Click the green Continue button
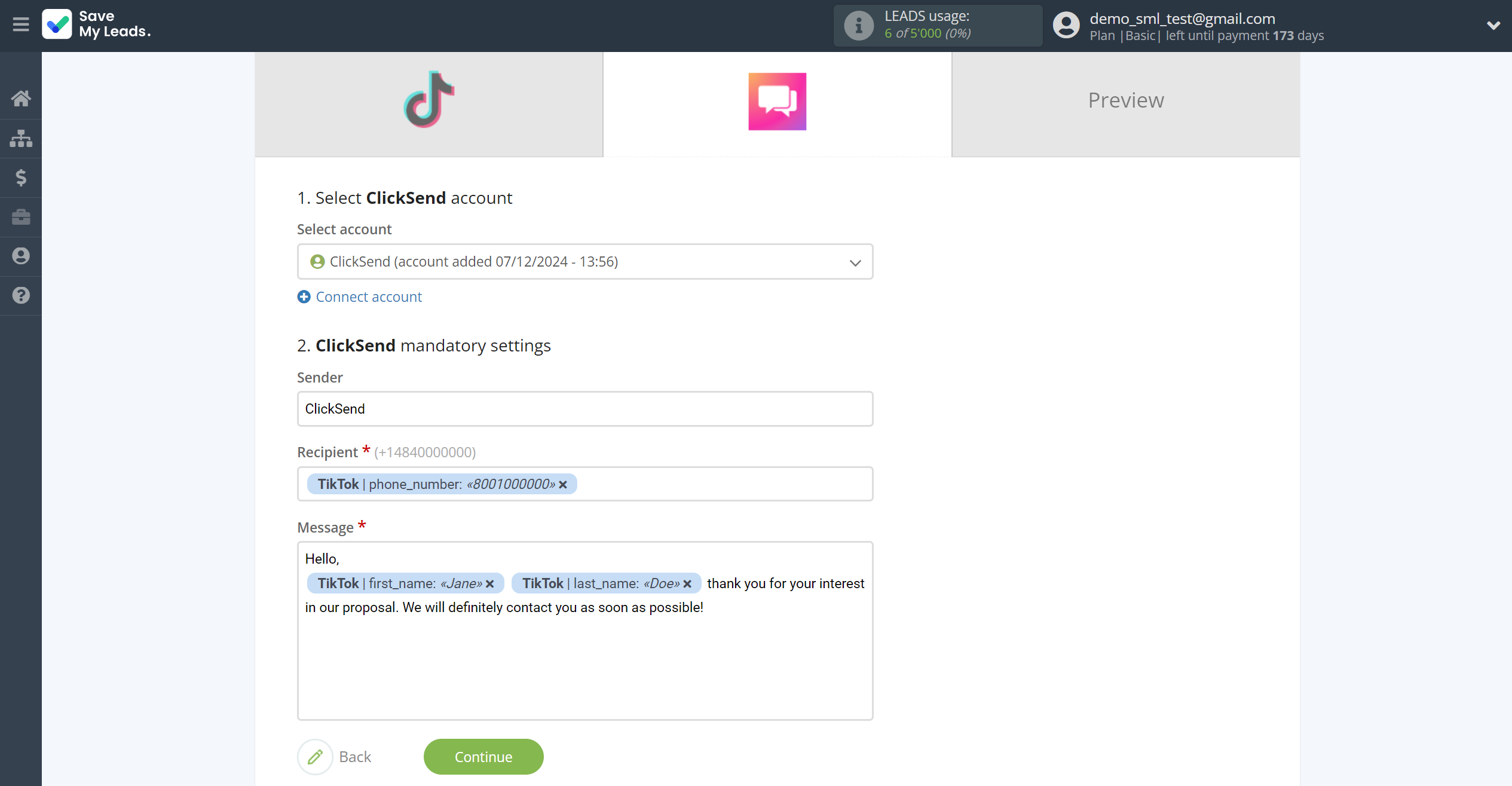1512x786 pixels. 483,757
